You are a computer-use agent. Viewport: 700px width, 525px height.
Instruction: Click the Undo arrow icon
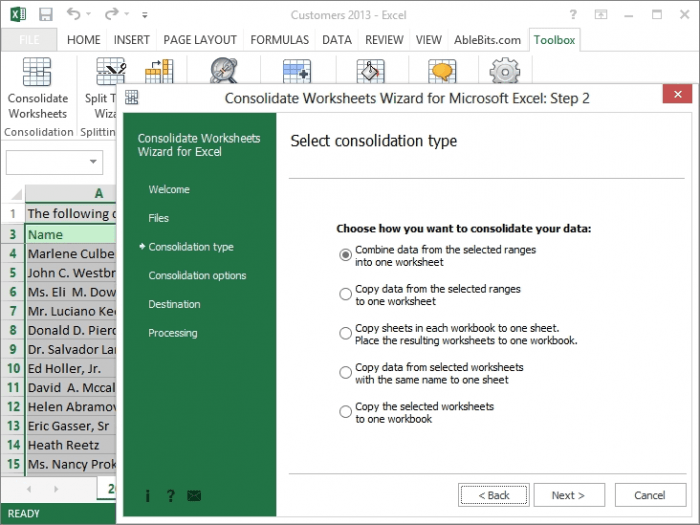coord(74,15)
